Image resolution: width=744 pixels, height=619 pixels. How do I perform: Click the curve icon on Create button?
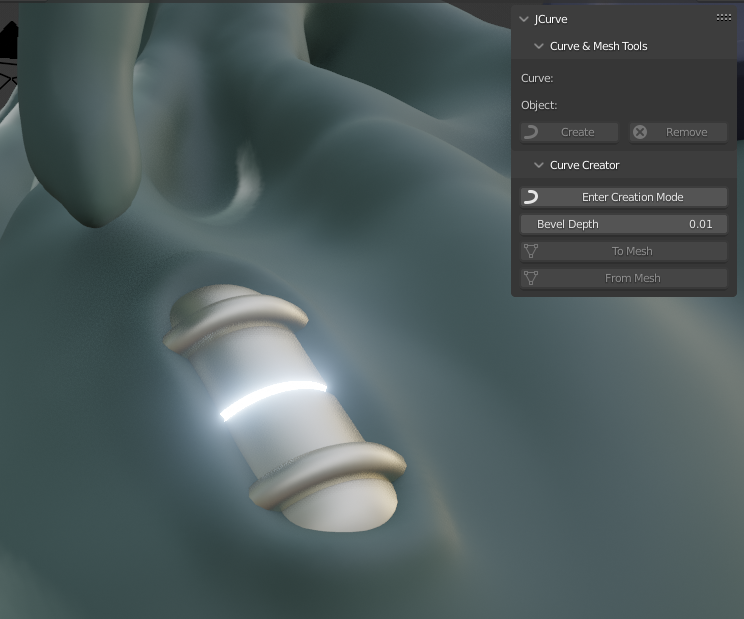[531, 132]
